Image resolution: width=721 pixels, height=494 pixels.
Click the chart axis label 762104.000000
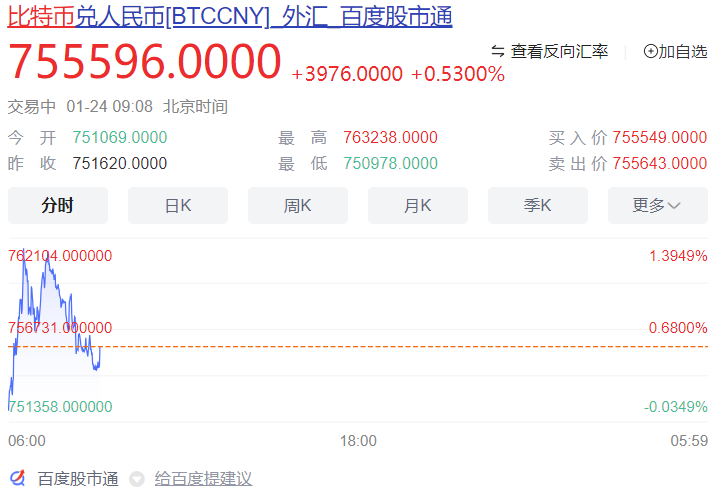60,256
